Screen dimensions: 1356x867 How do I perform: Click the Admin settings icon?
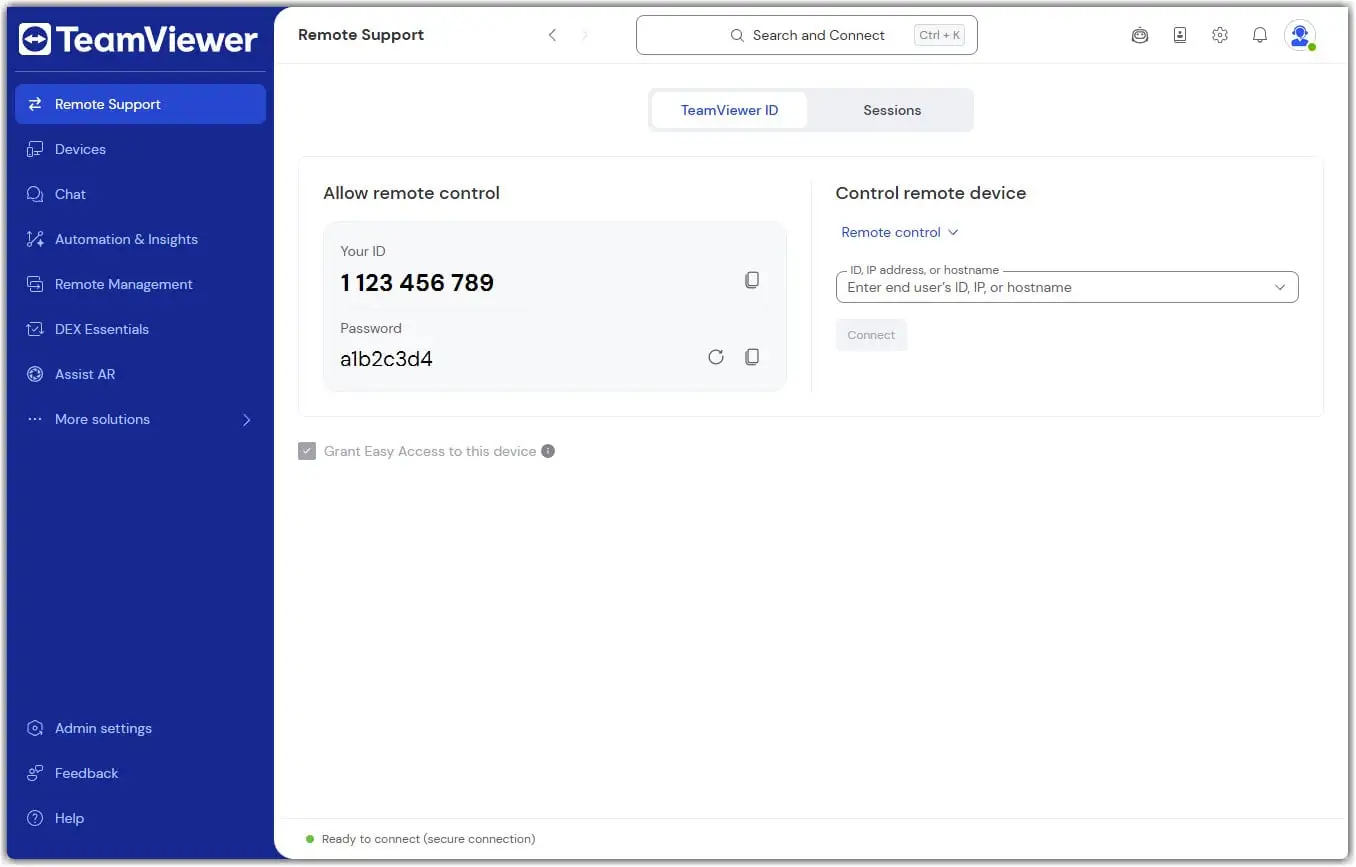35,728
